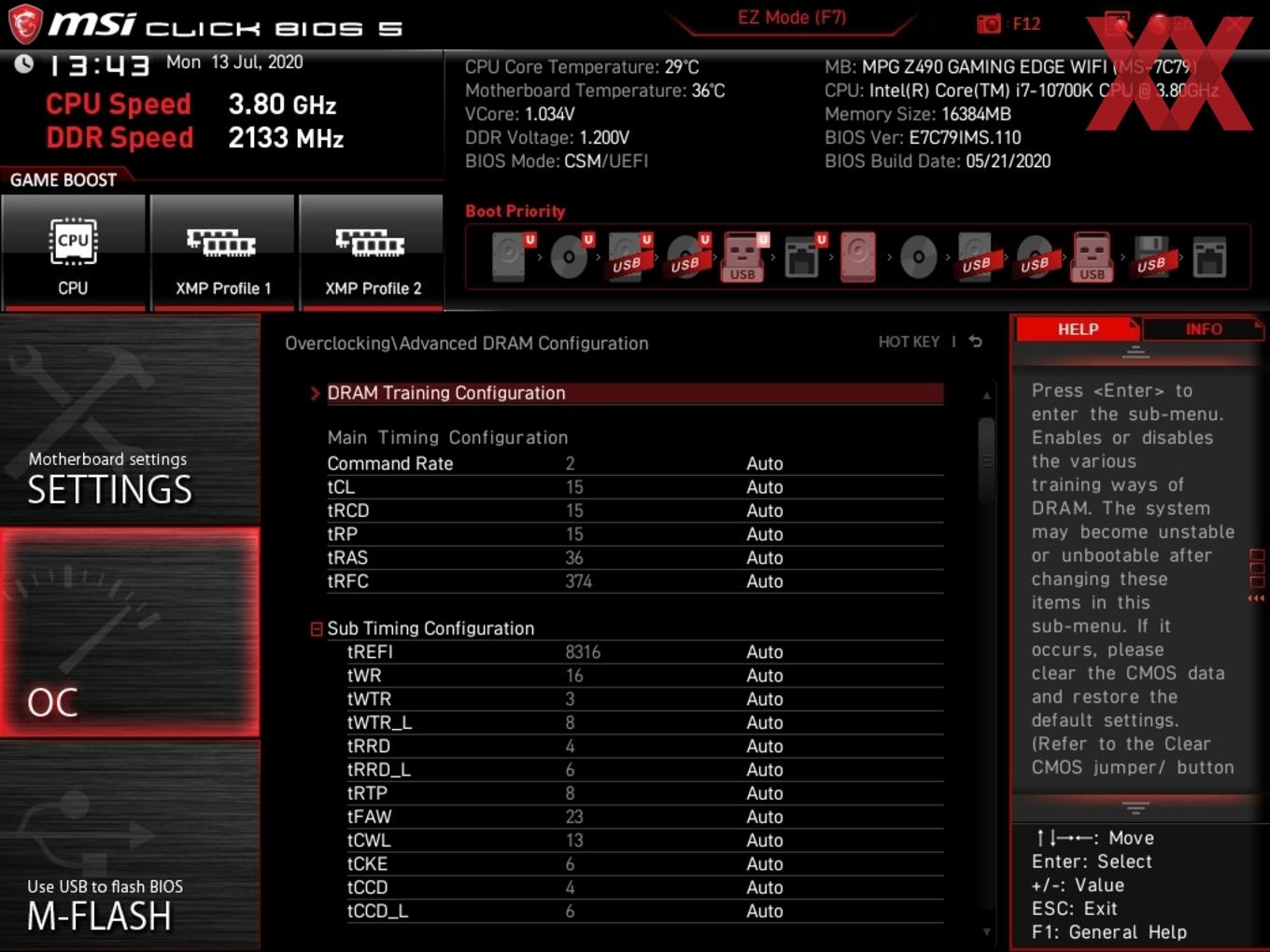Select the legacy USB key boot icon
1270x952 pixels.
pos(1093,257)
